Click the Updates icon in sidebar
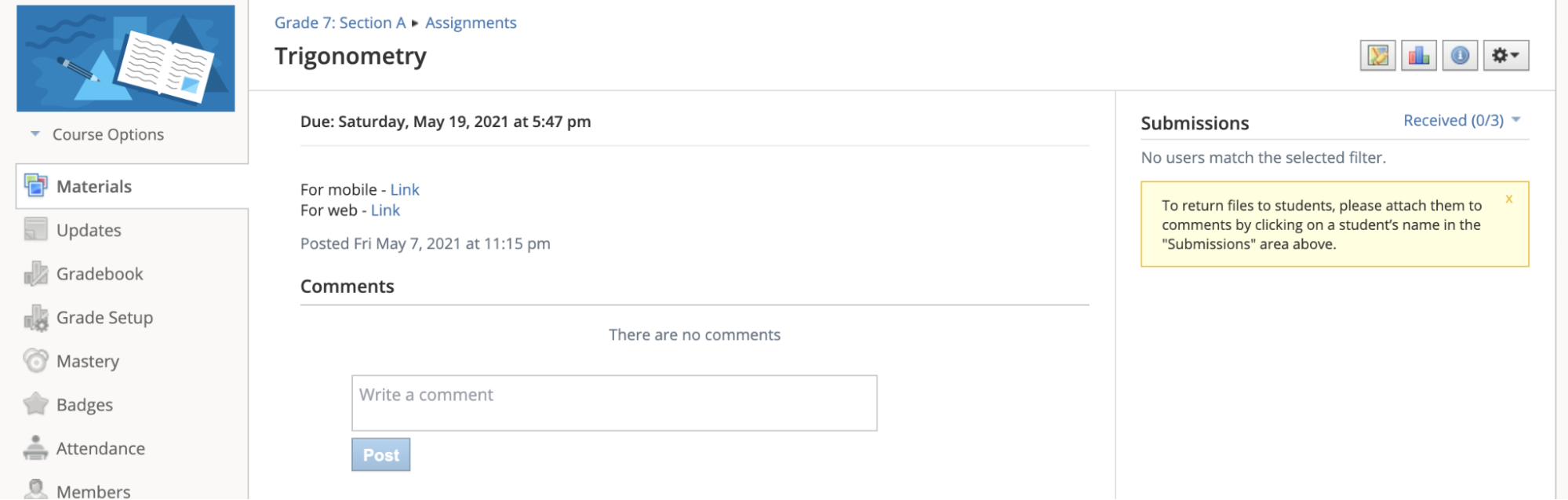This screenshot has width=1568, height=500. point(35,229)
